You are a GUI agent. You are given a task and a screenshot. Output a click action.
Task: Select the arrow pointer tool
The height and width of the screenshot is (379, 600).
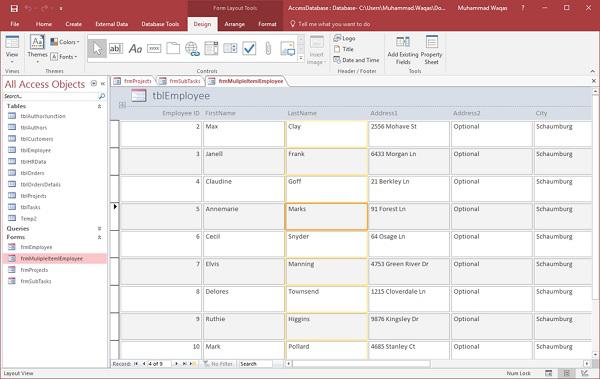coord(97,49)
